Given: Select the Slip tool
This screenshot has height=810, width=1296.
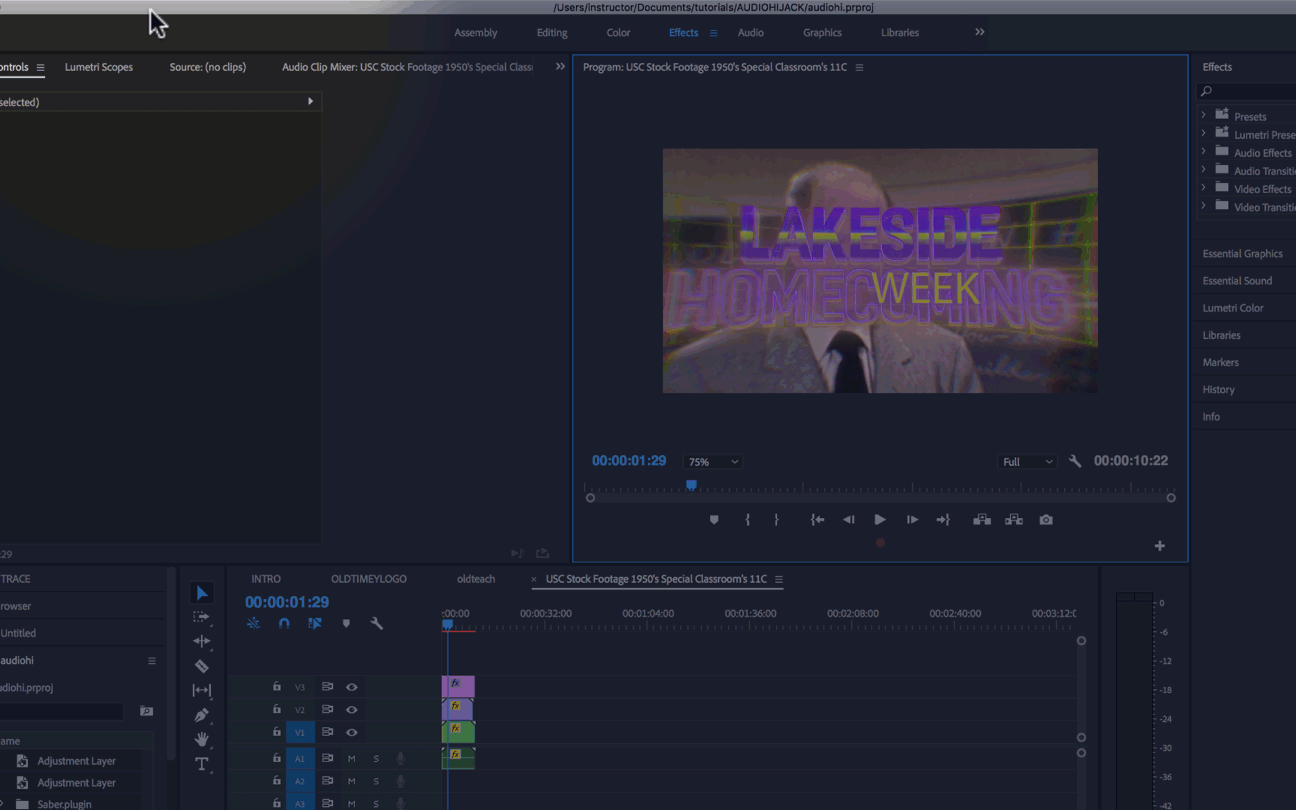Looking at the screenshot, I should (x=201, y=690).
